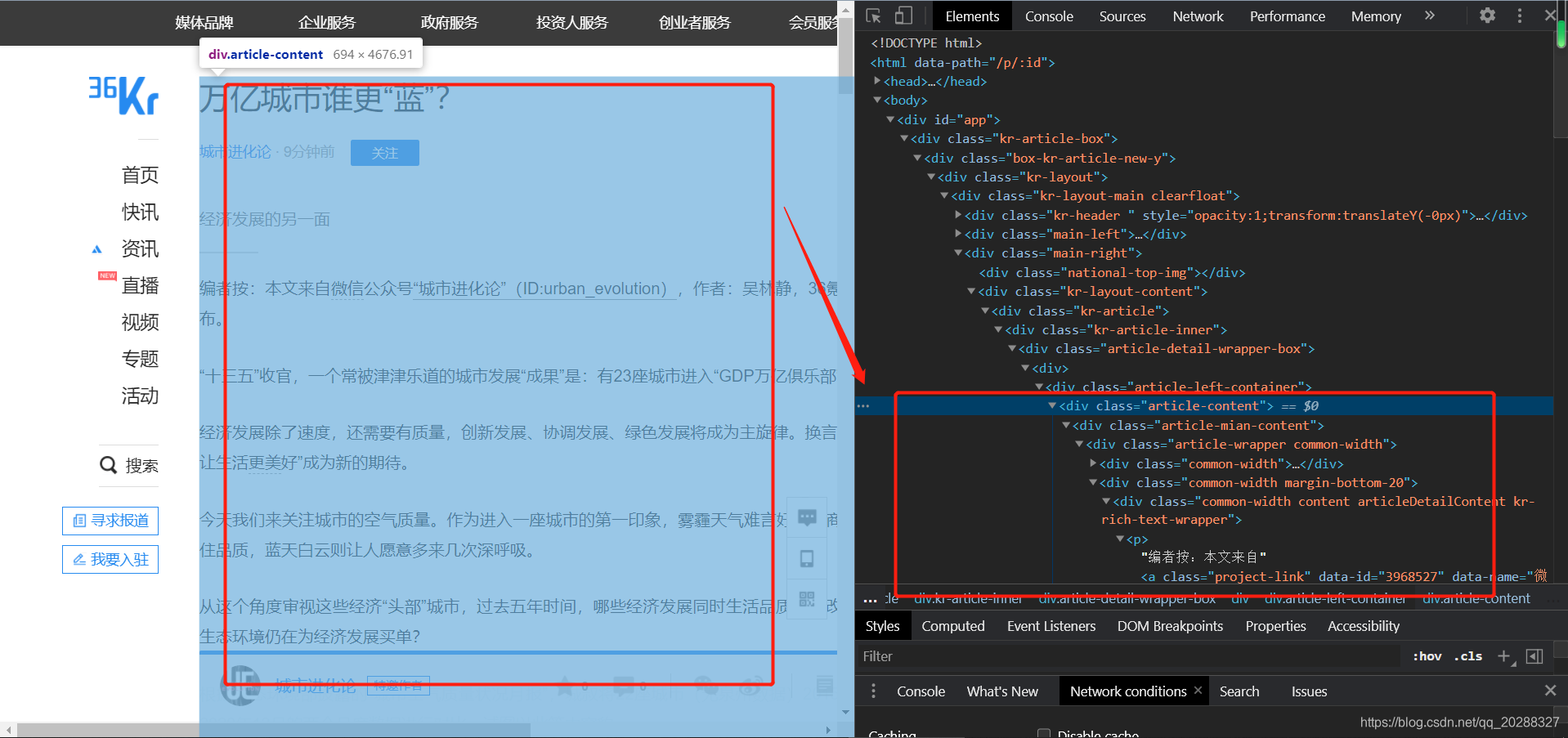Expand the head element node

pyautogui.click(x=877, y=81)
